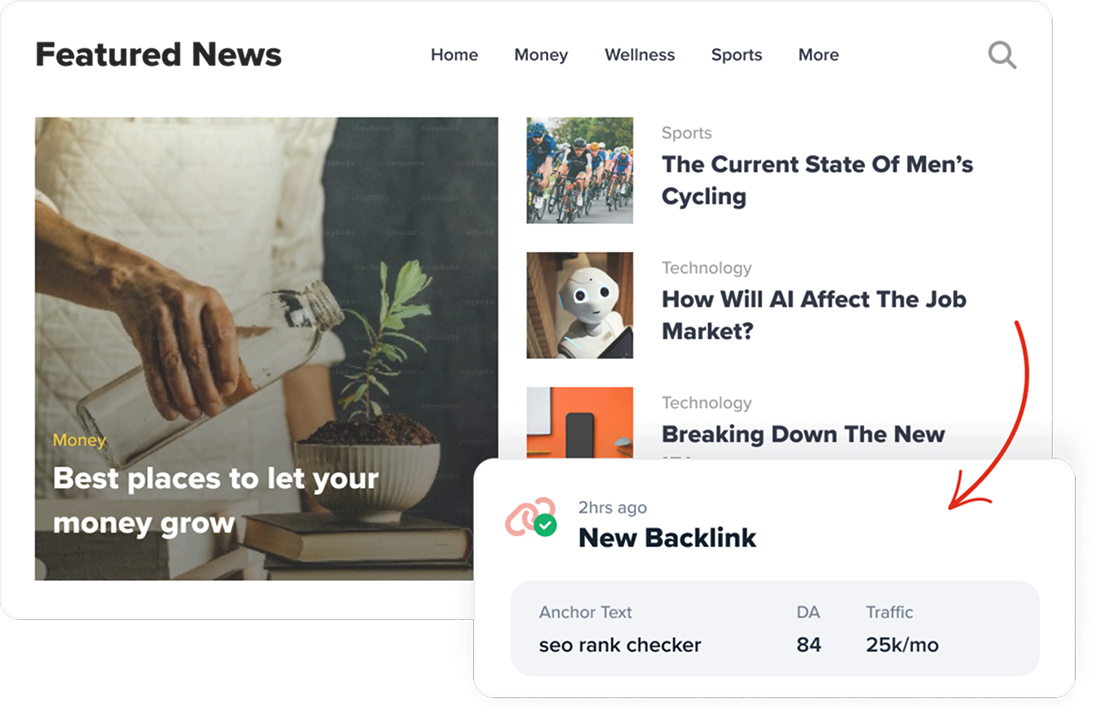1096x712 pixels.
Task: Click the search magnifier icon
Action: [x=1002, y=55]
